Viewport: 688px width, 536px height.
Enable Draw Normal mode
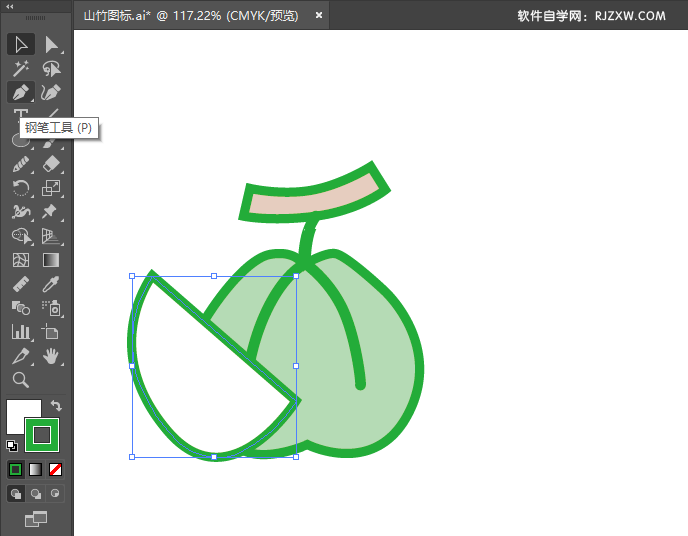click(x=16, y=493)
